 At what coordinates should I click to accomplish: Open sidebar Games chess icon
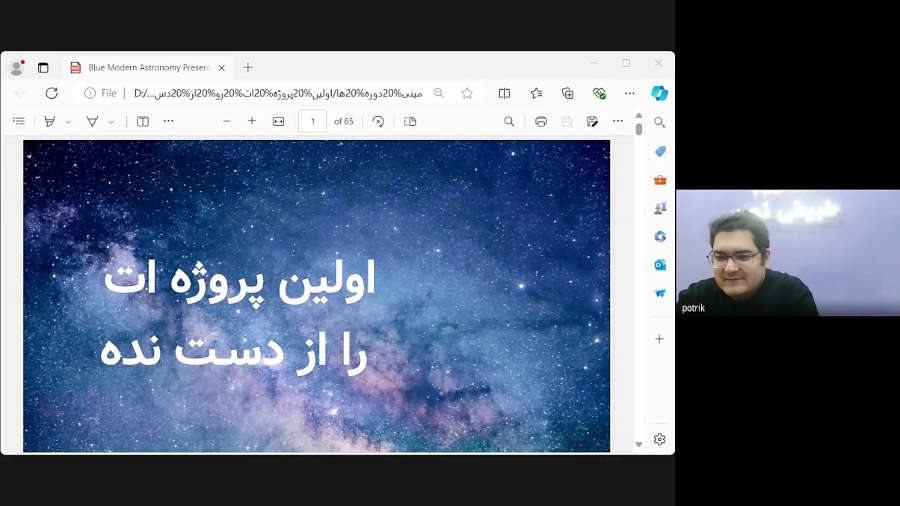[660, 208]
